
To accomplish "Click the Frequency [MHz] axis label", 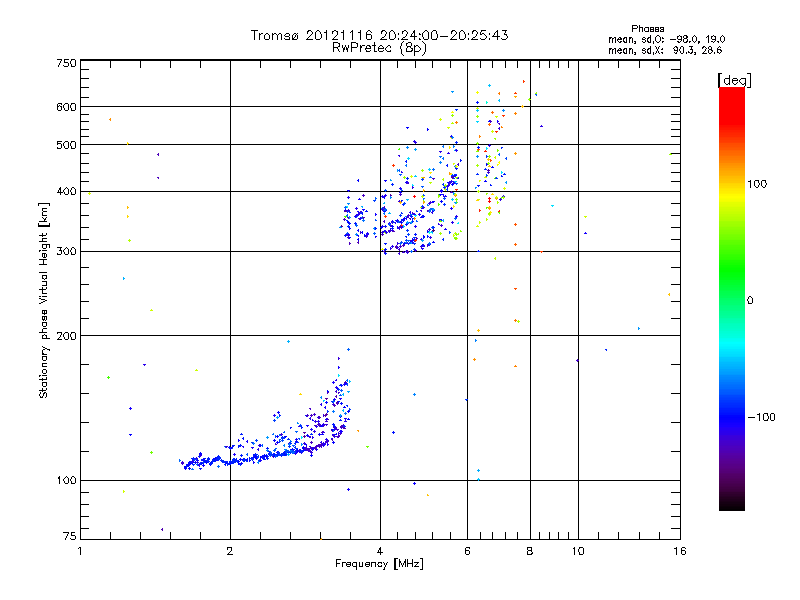I will pos(379,566).
